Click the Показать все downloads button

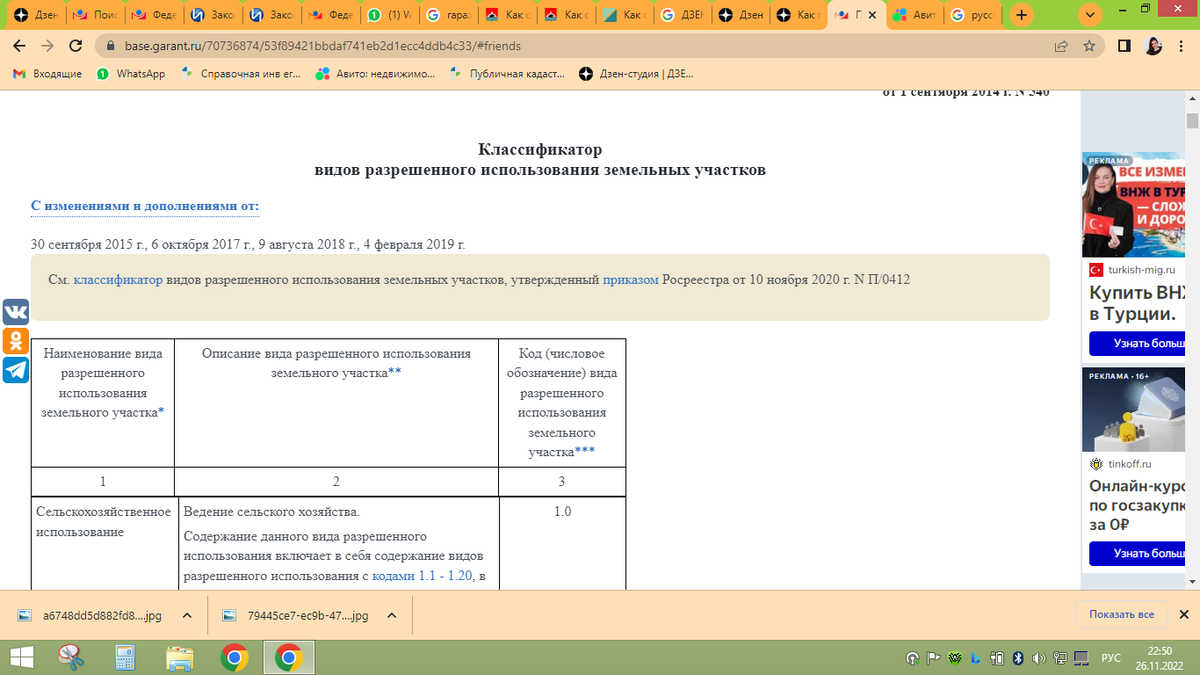[x=1122, y=614]
